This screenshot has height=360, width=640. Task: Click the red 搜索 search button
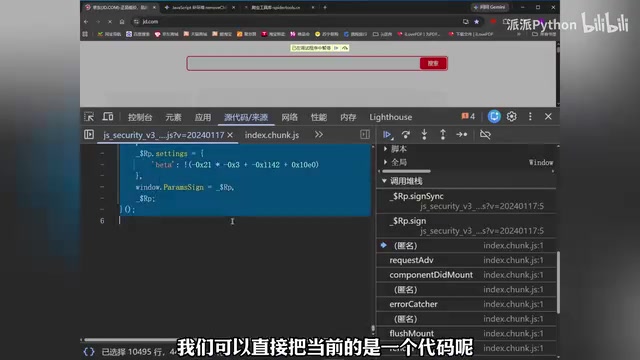click(433, 63)
